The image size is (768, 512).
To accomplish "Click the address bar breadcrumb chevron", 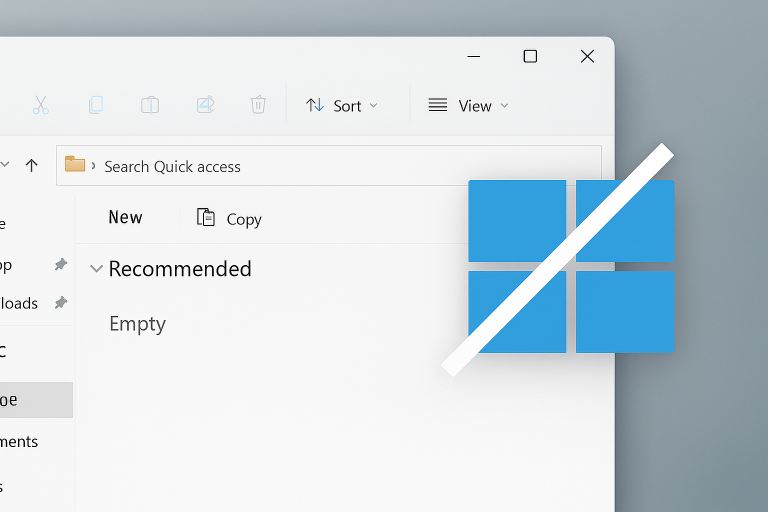I will coord(93,166).
